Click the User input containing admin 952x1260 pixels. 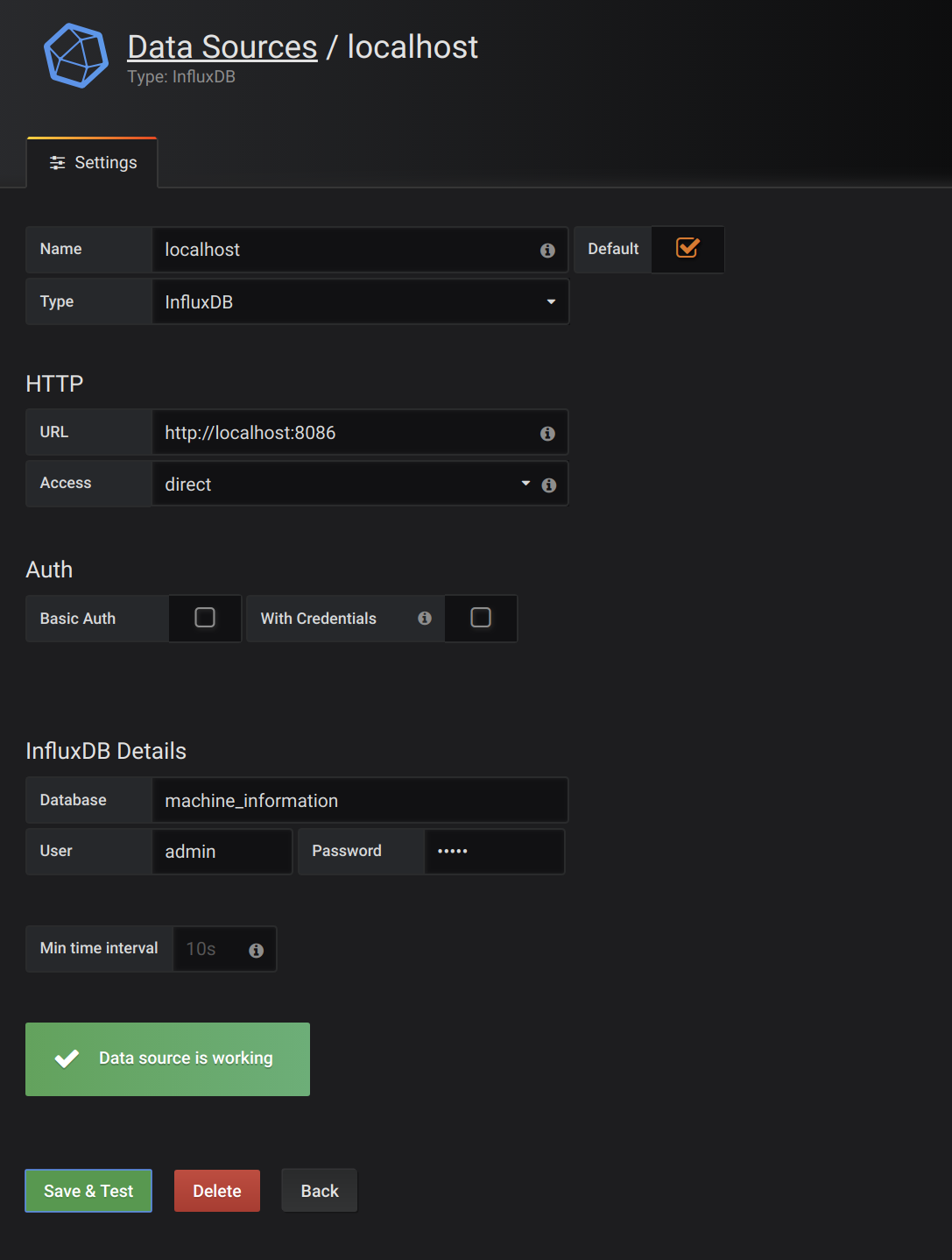click(x=222, y=852)
